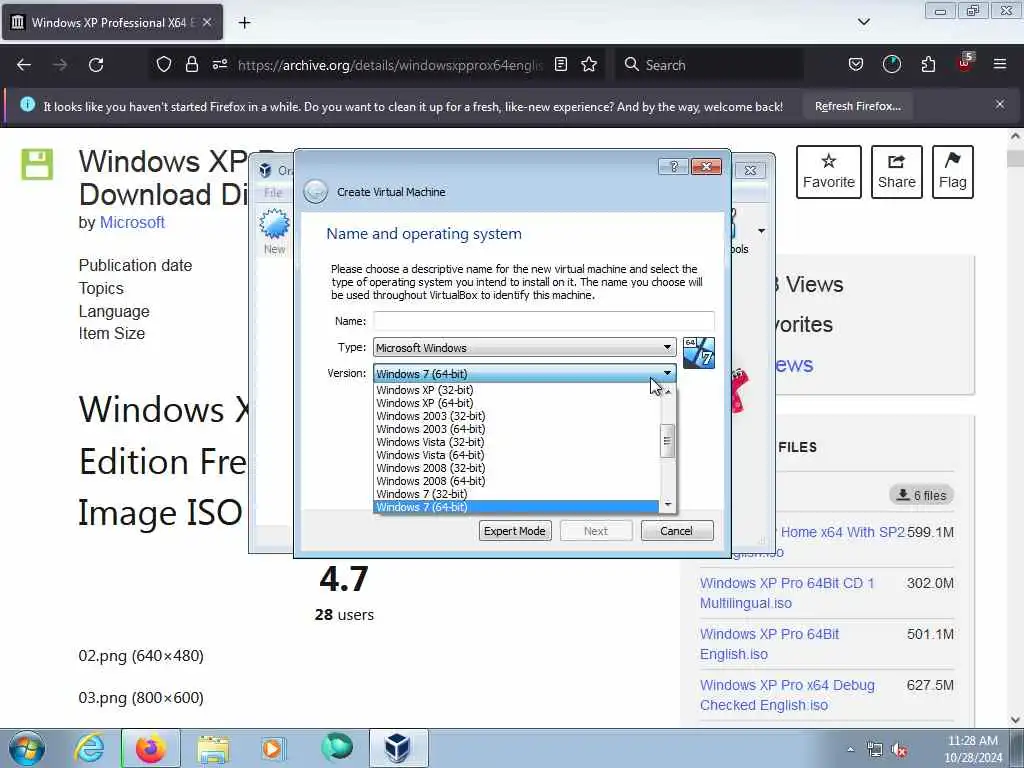This screenshot has height=768, width=1024.
Task: Dismiss the Refresh Firefox notification bar
Action: coord(999,104)
